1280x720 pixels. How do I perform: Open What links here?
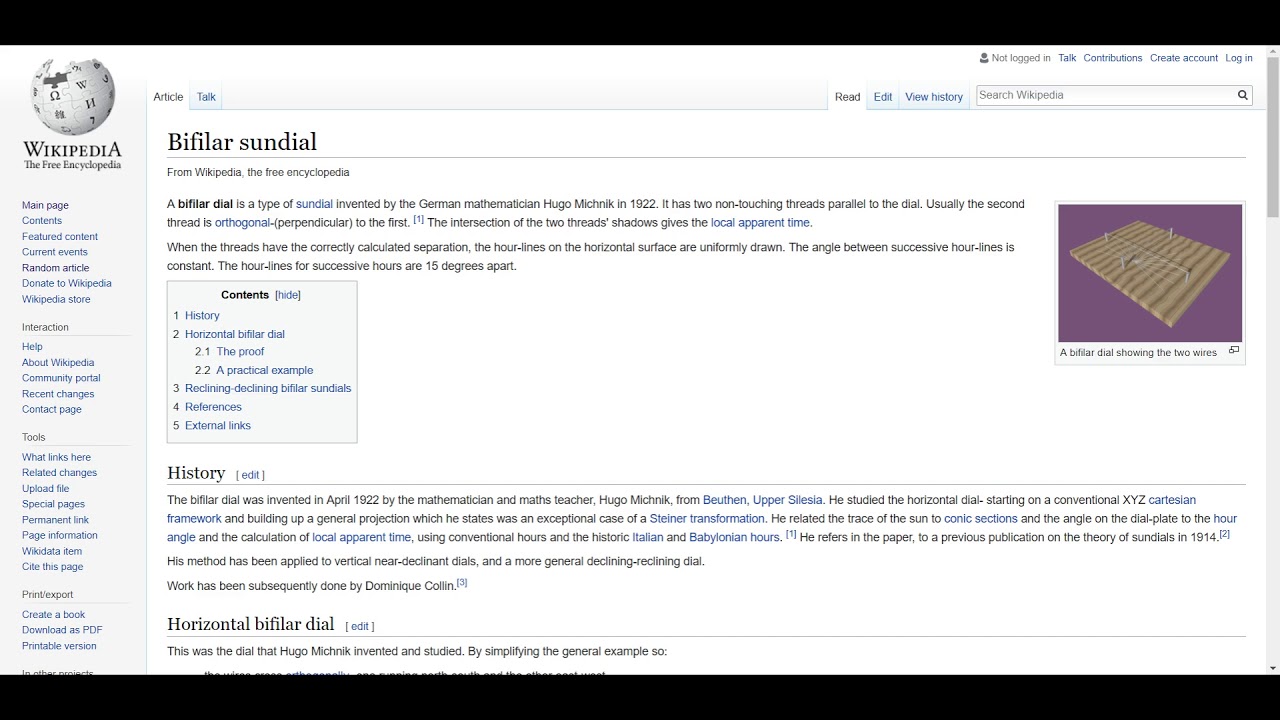click(x=56, y=457)
